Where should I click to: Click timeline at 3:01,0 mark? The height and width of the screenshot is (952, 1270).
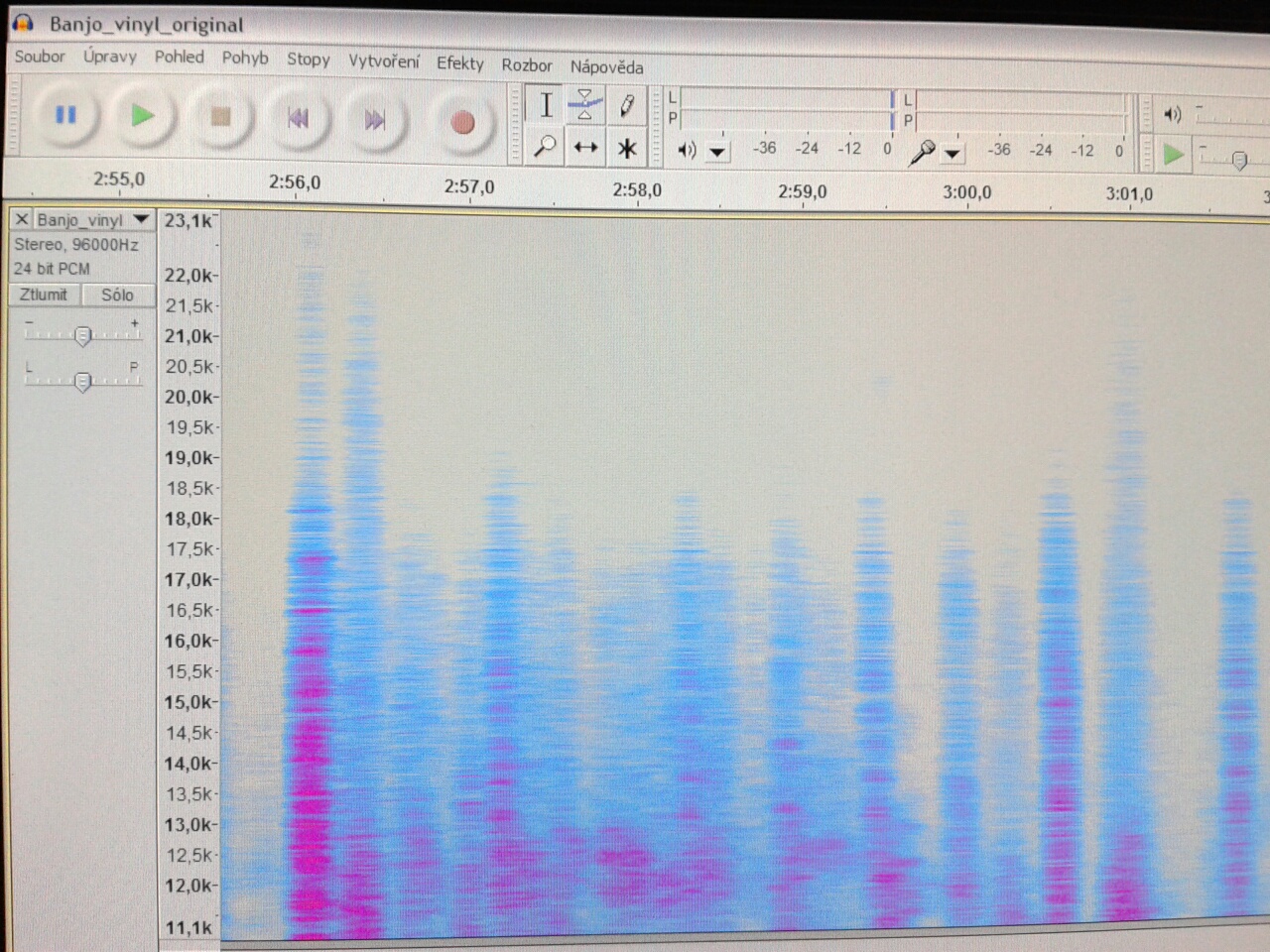(1129, 193)
